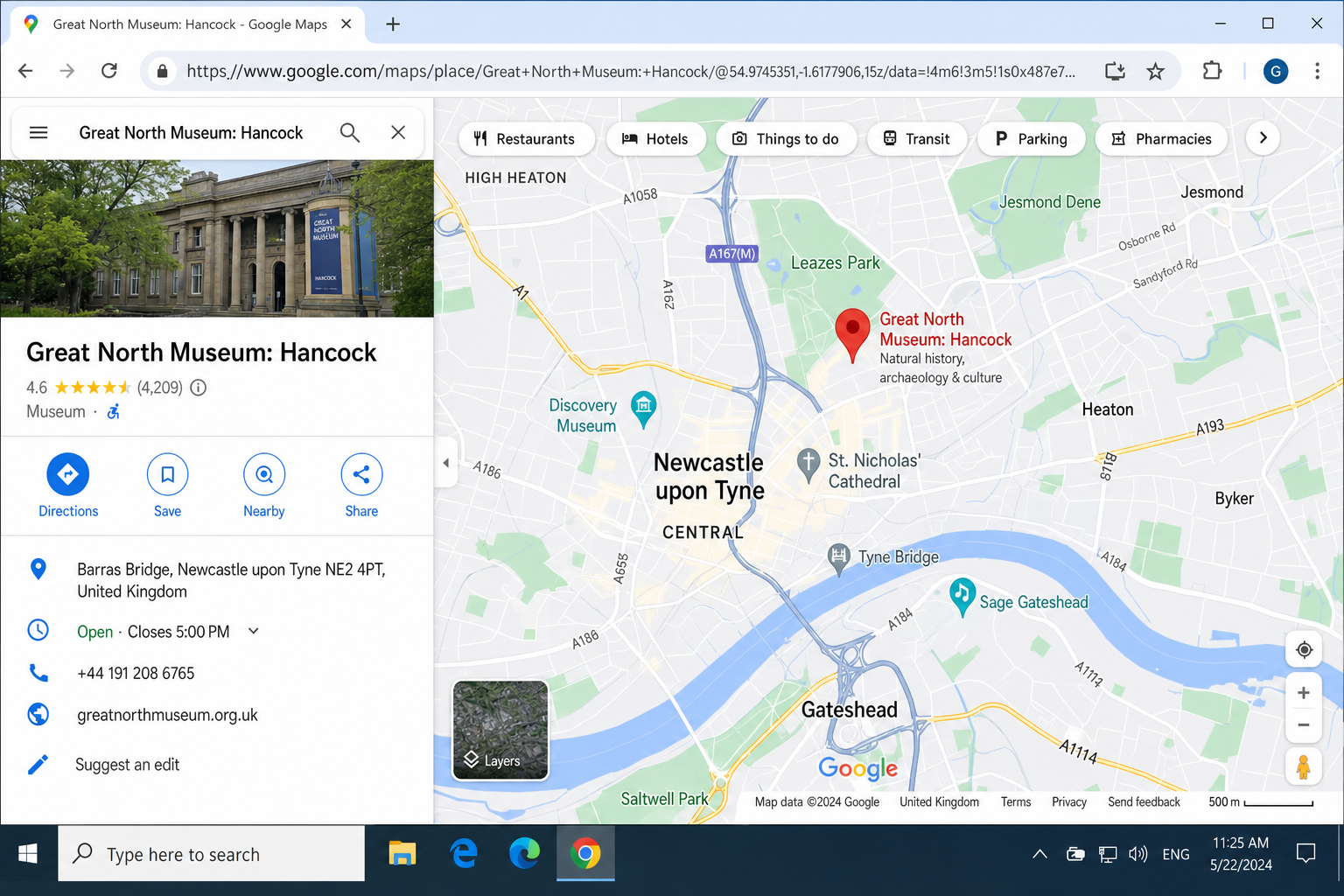Select the Parking category chip
Image resolution: width=1344 pixels, height=896 pixels.
[1032, 138]
